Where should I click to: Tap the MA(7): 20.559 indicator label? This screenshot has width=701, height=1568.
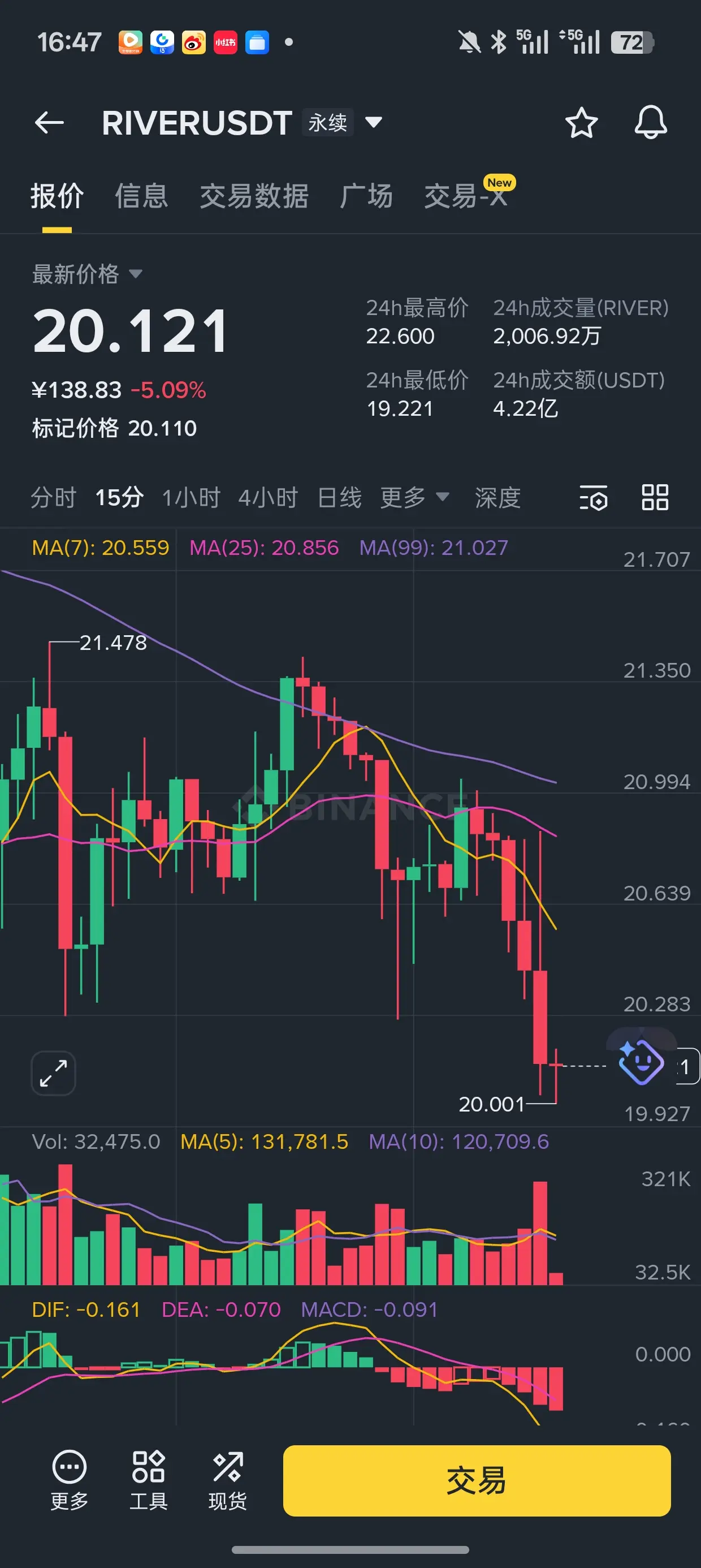[x=101, y=548]
